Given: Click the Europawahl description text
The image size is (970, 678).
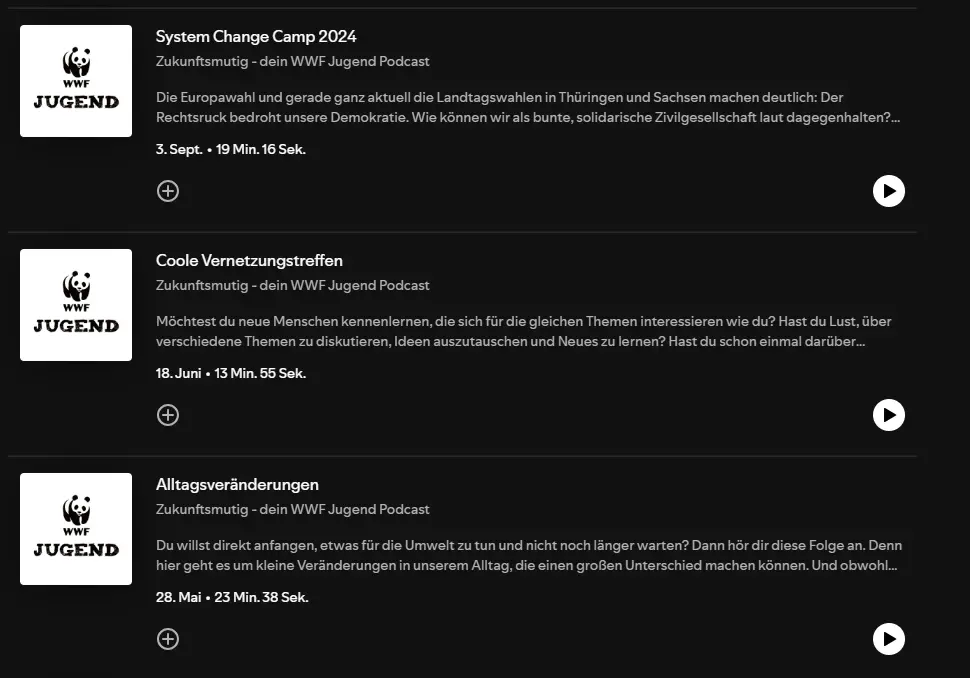Looking at the screenshot, I should (x=528, y=107).
